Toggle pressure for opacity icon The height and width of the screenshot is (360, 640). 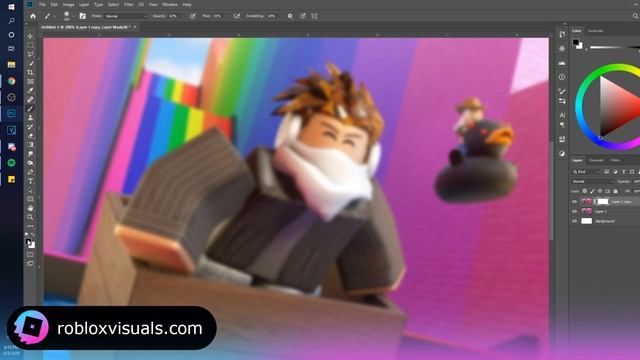[x=193, y=16]
